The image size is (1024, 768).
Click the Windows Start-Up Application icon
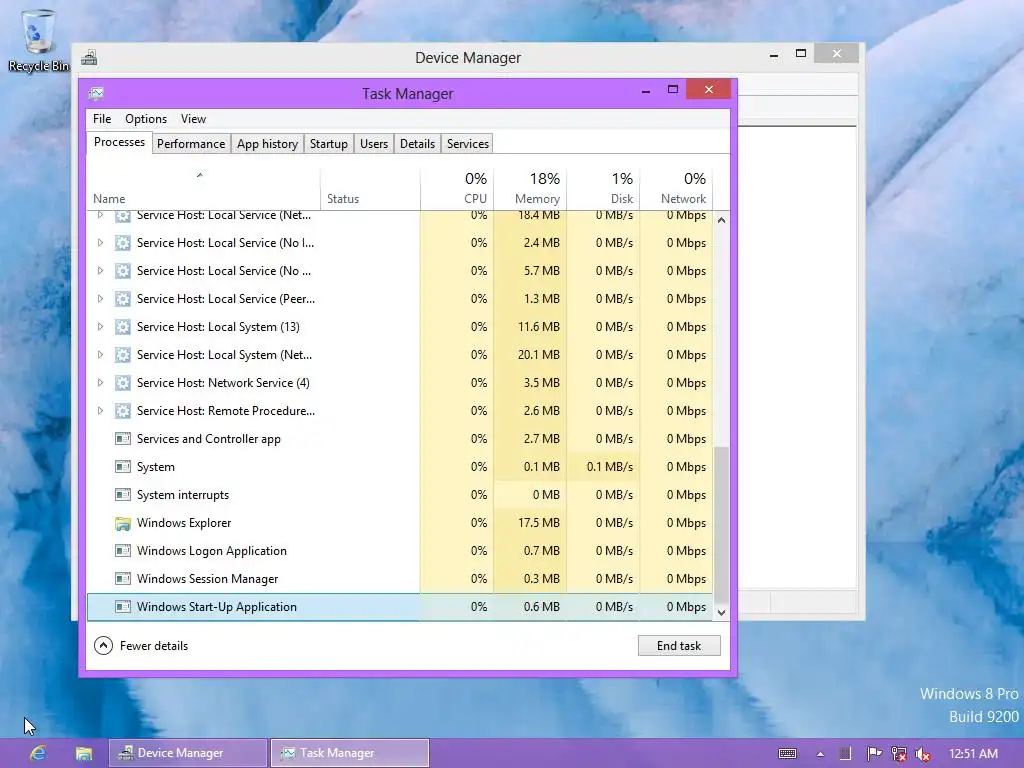point(122,607)
